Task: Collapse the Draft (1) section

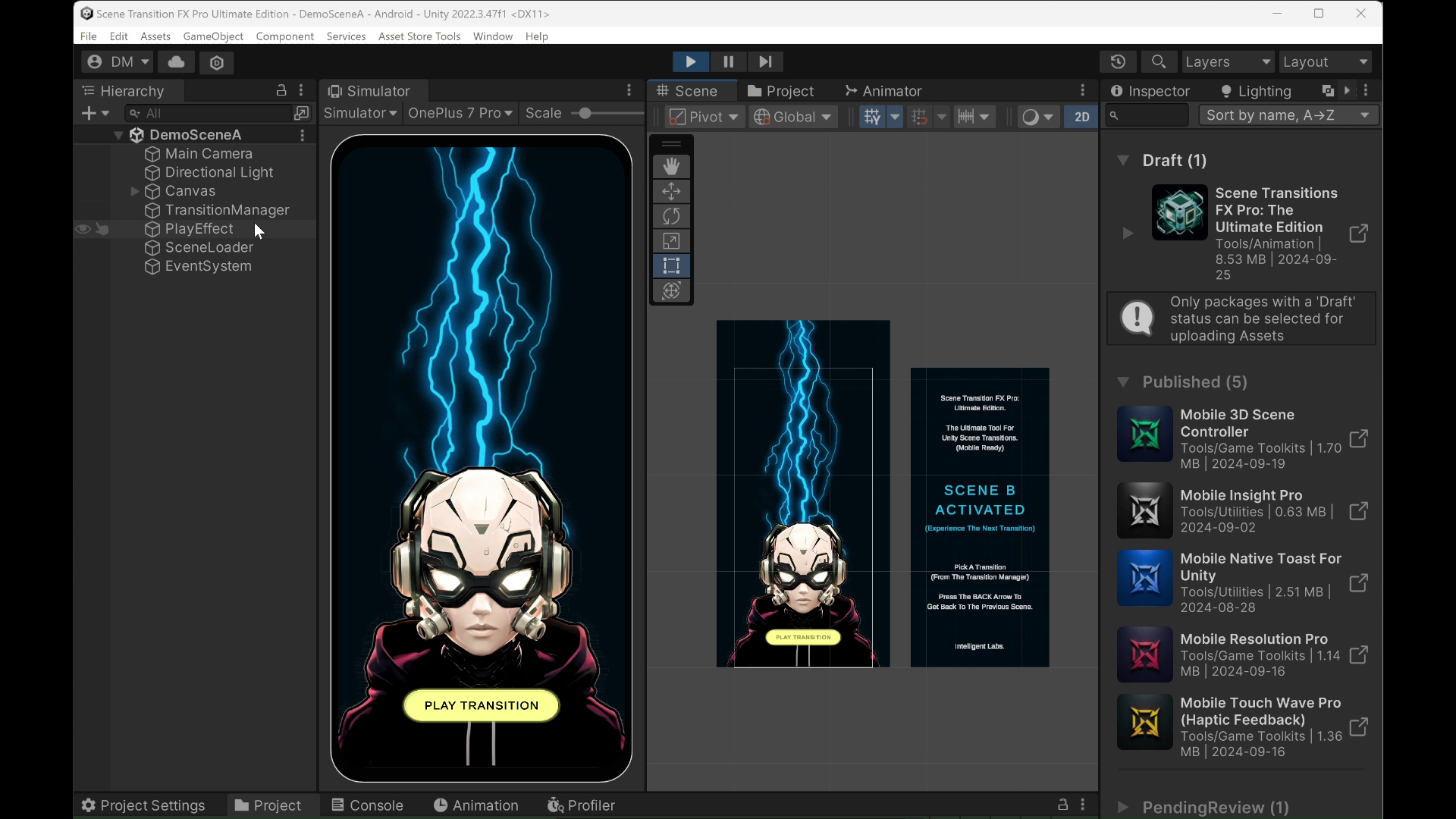Action: coord(1123,160)
